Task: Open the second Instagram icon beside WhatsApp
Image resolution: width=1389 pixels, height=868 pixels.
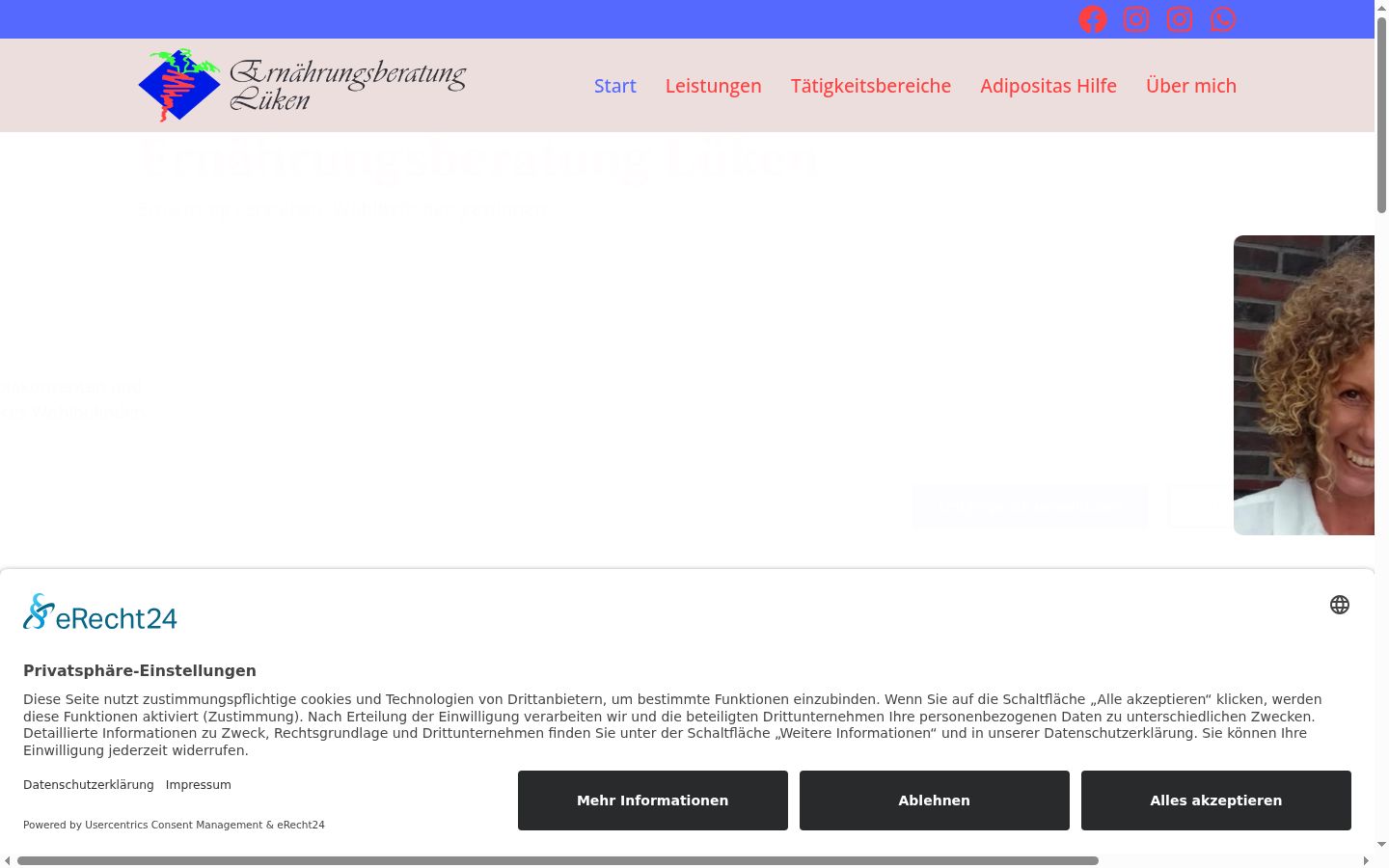Action: tap(1180, 19)
